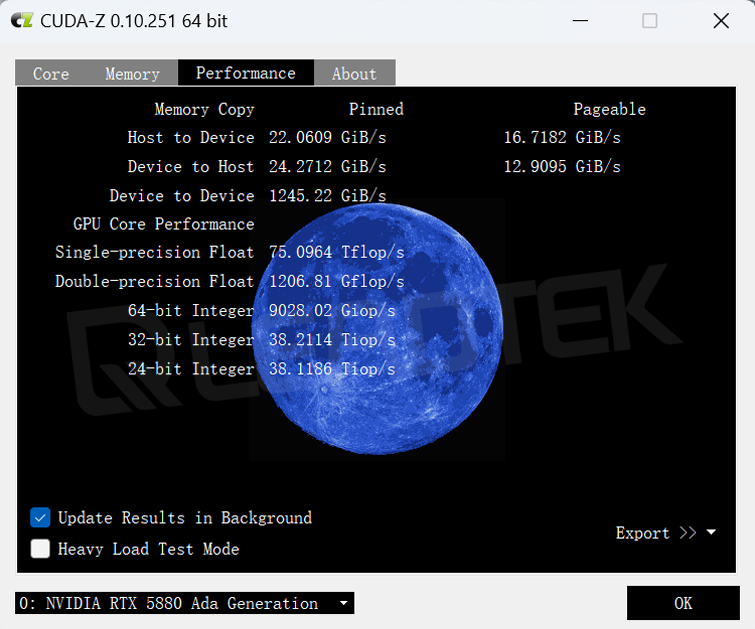
Task: Click the 24-bit Integer label
Action: click(191, 369)
